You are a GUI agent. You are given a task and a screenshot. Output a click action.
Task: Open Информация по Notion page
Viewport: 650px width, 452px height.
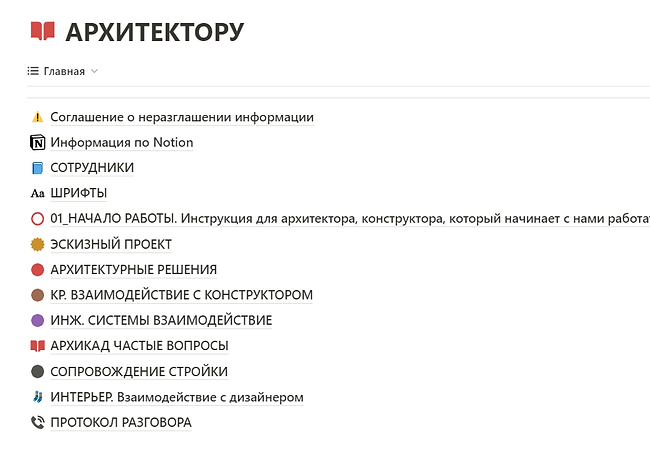tap(122, 143)
